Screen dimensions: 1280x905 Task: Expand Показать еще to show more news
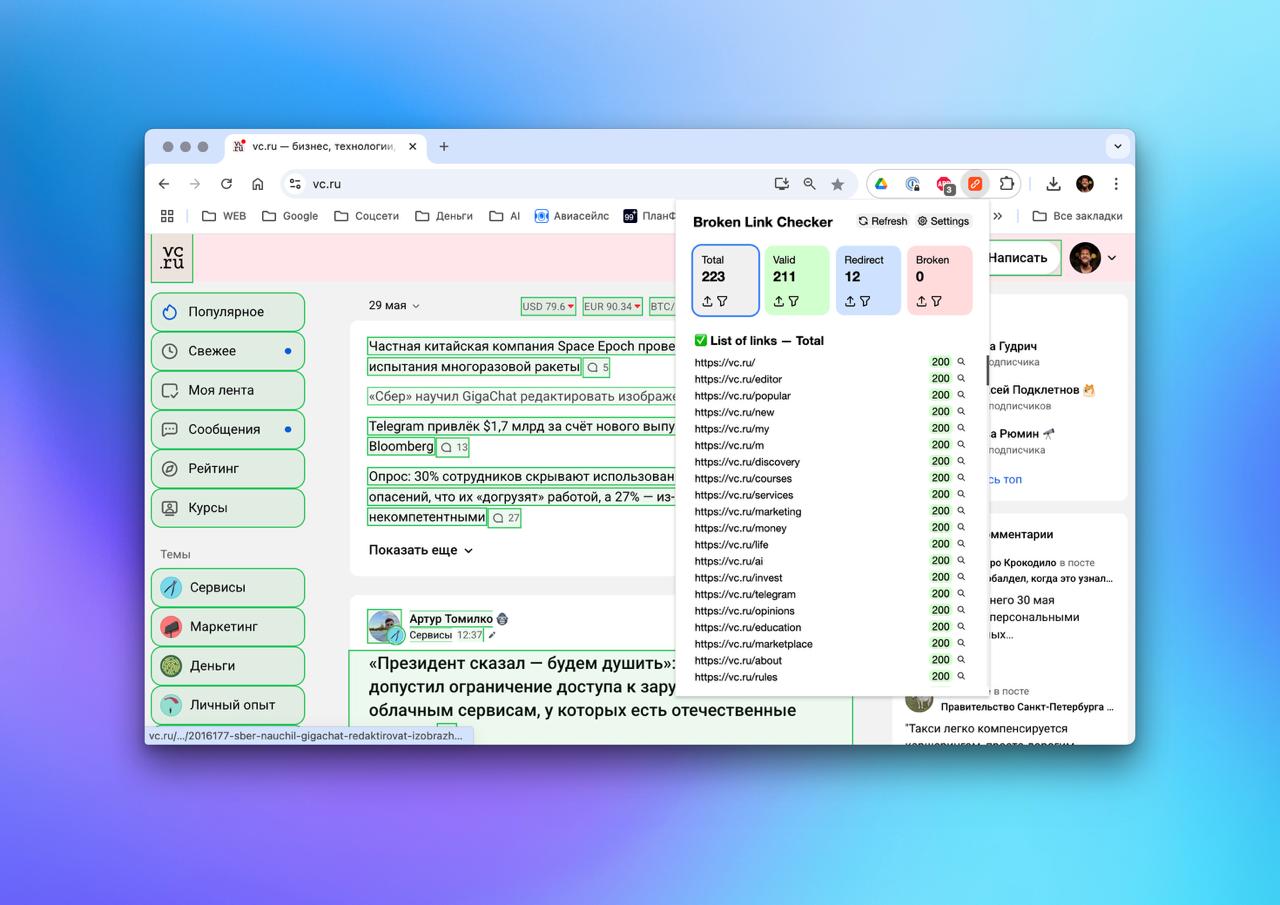coord(420,550)
